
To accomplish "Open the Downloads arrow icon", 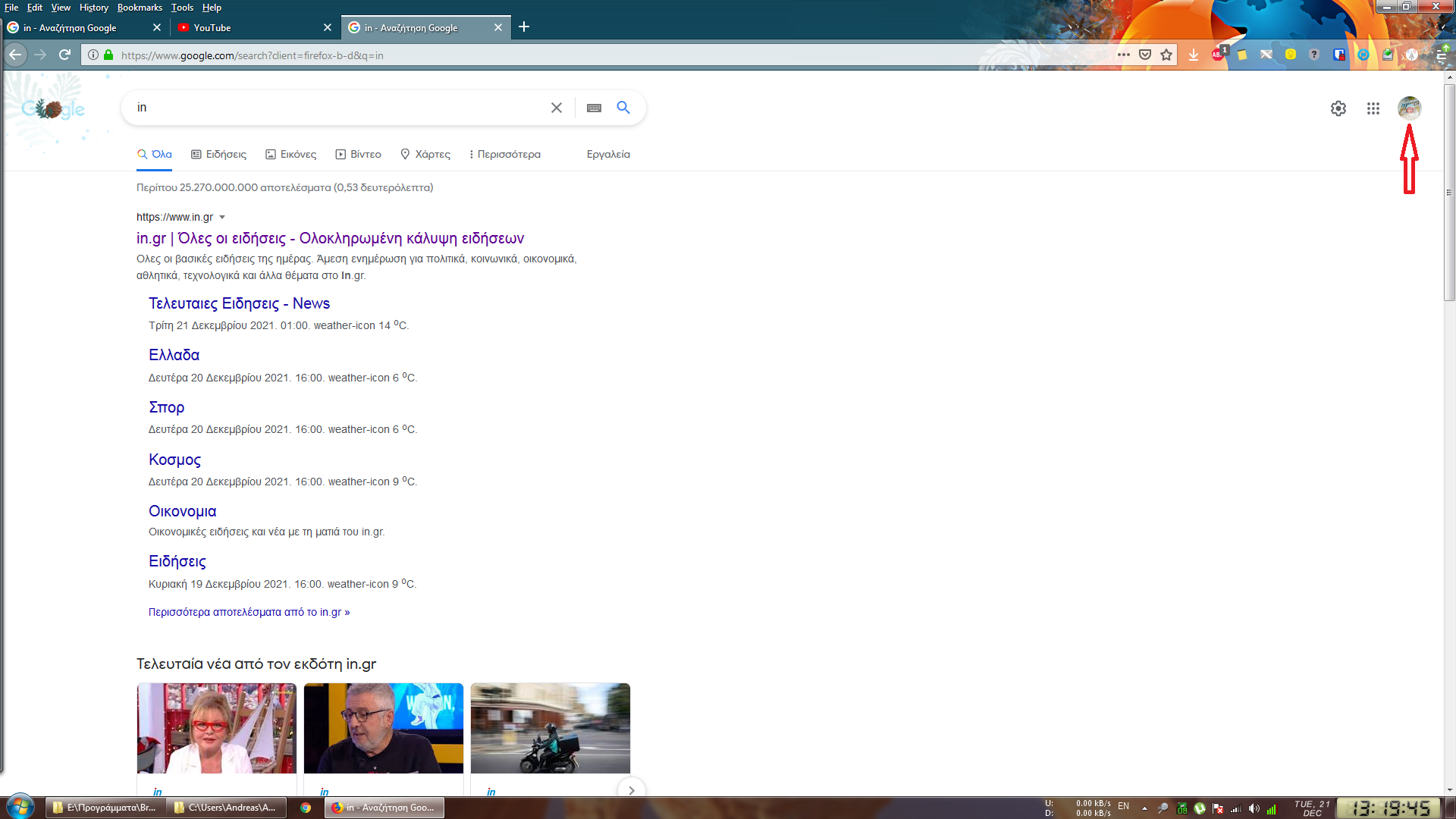I will pos(1194,55).
